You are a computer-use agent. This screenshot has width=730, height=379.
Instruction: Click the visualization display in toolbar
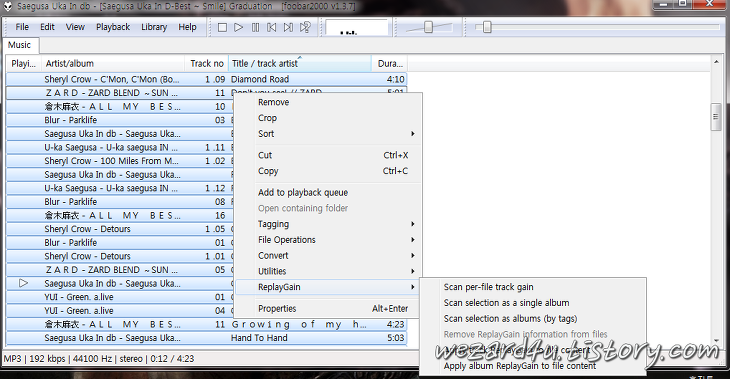tap(357, 27)
